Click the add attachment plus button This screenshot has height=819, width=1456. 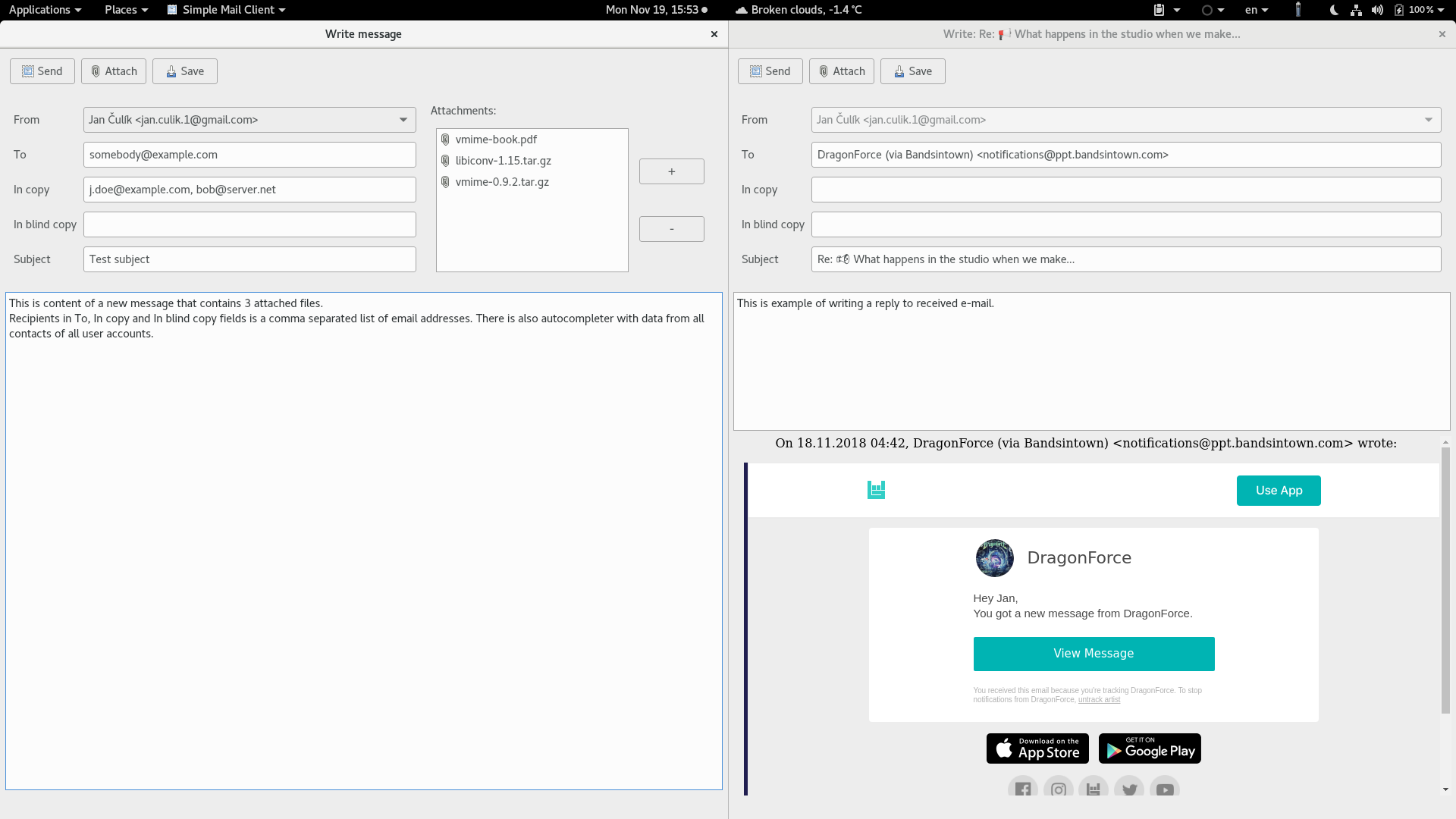[672, 171]
